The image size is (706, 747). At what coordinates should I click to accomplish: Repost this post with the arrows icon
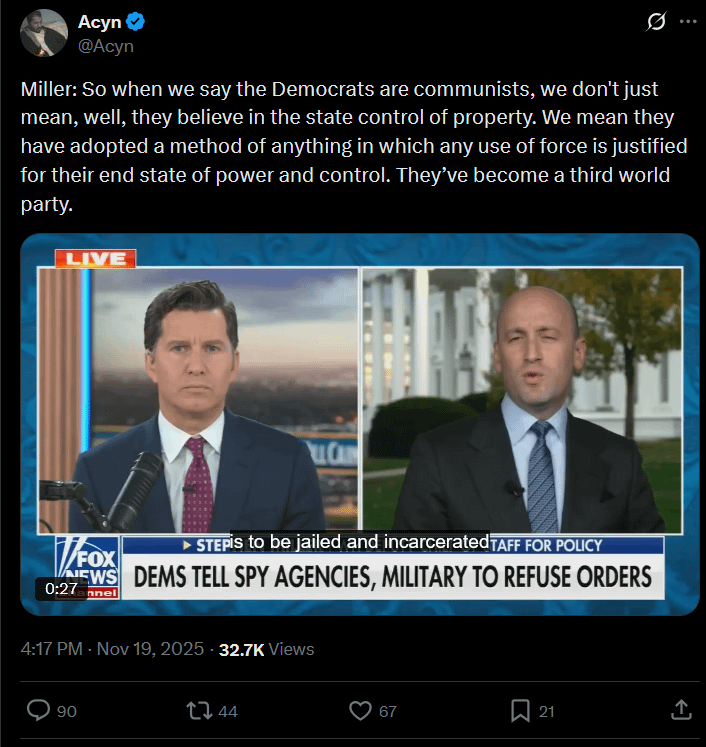click(199, 710)
